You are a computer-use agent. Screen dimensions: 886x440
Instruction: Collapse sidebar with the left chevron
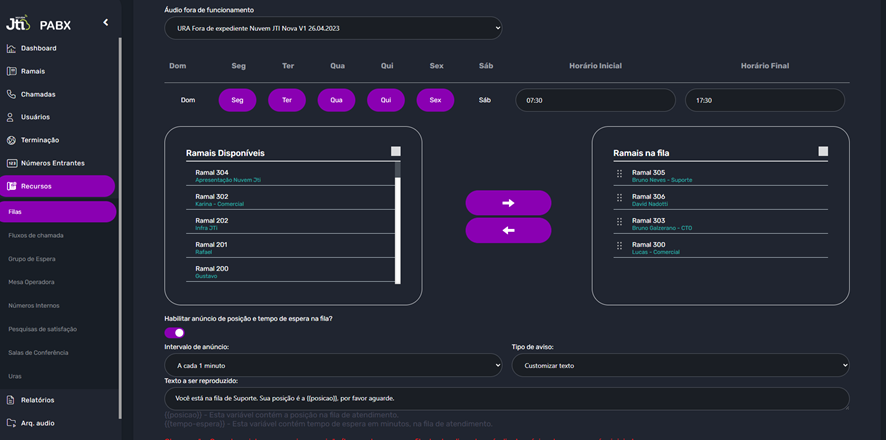pos(105,22)
